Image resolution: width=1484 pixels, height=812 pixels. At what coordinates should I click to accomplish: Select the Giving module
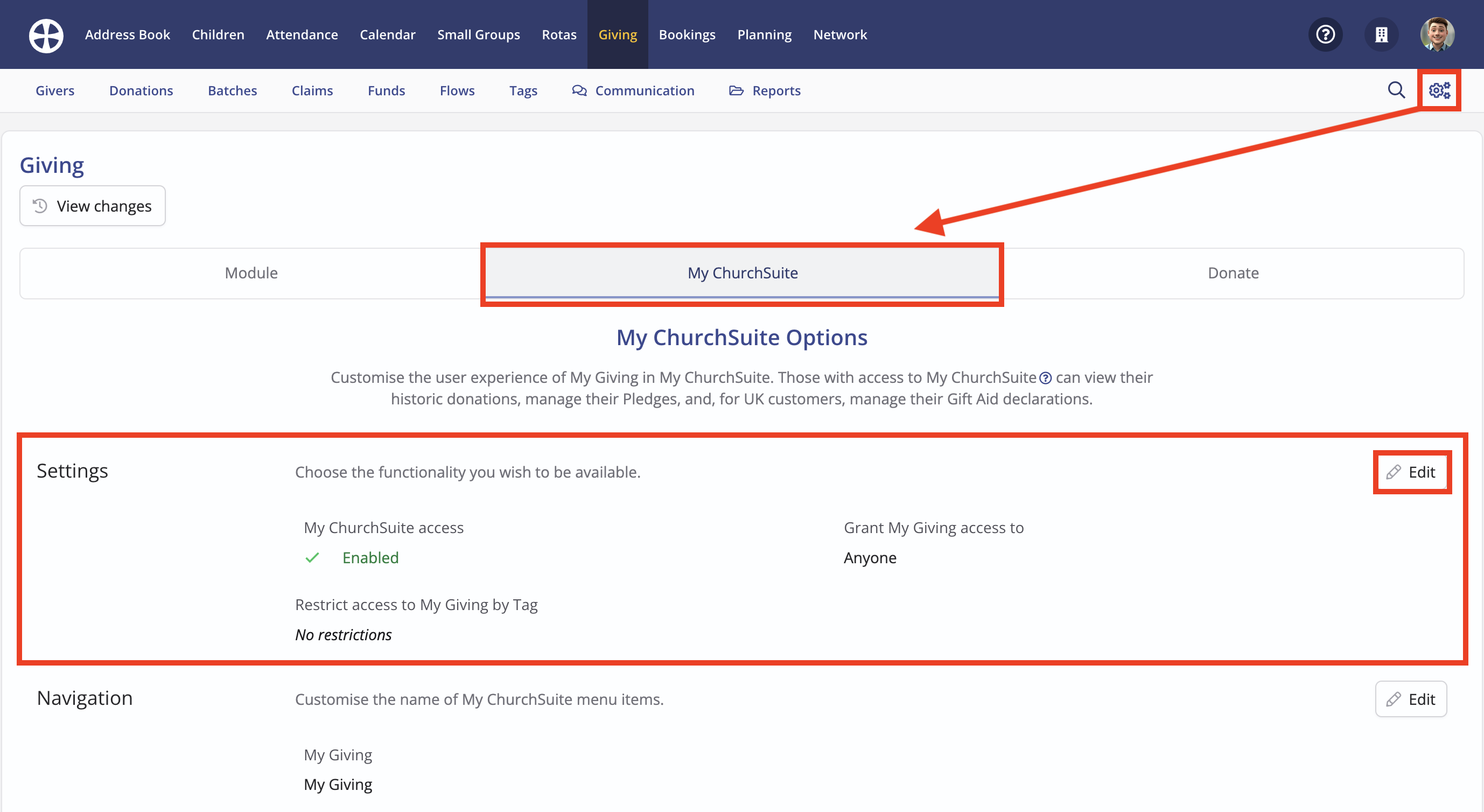[618, 34]
